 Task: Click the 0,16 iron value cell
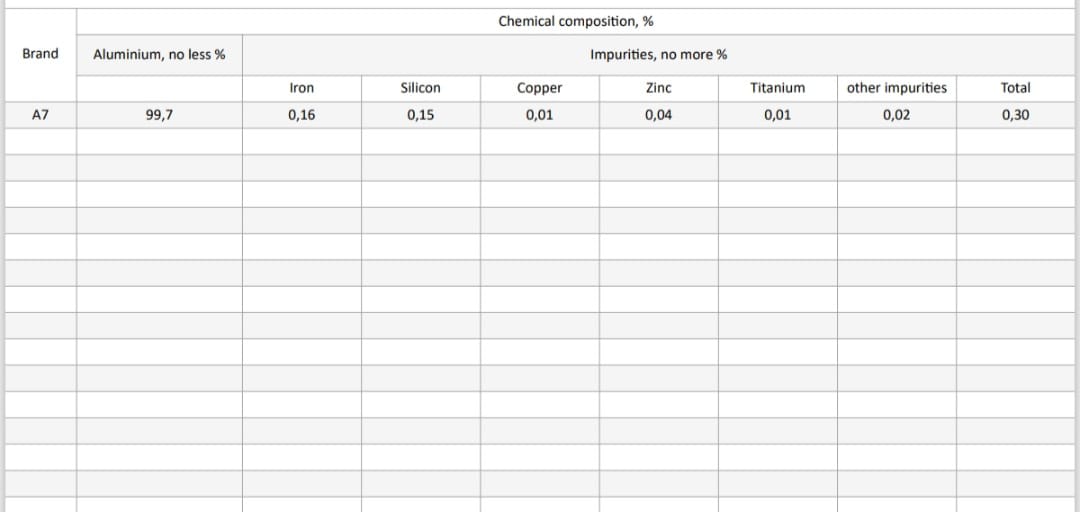302,115
